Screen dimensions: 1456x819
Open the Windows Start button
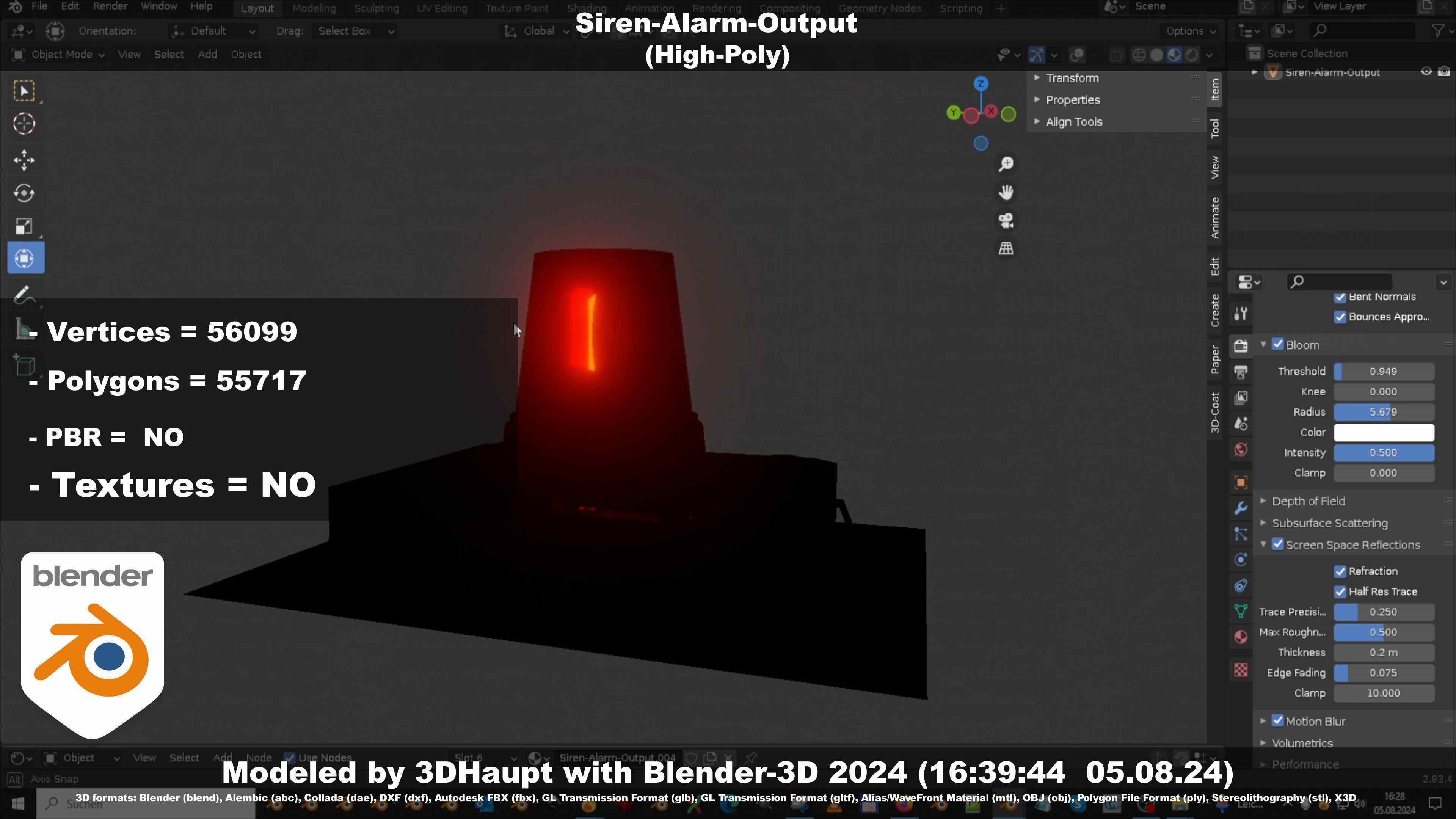17,804
